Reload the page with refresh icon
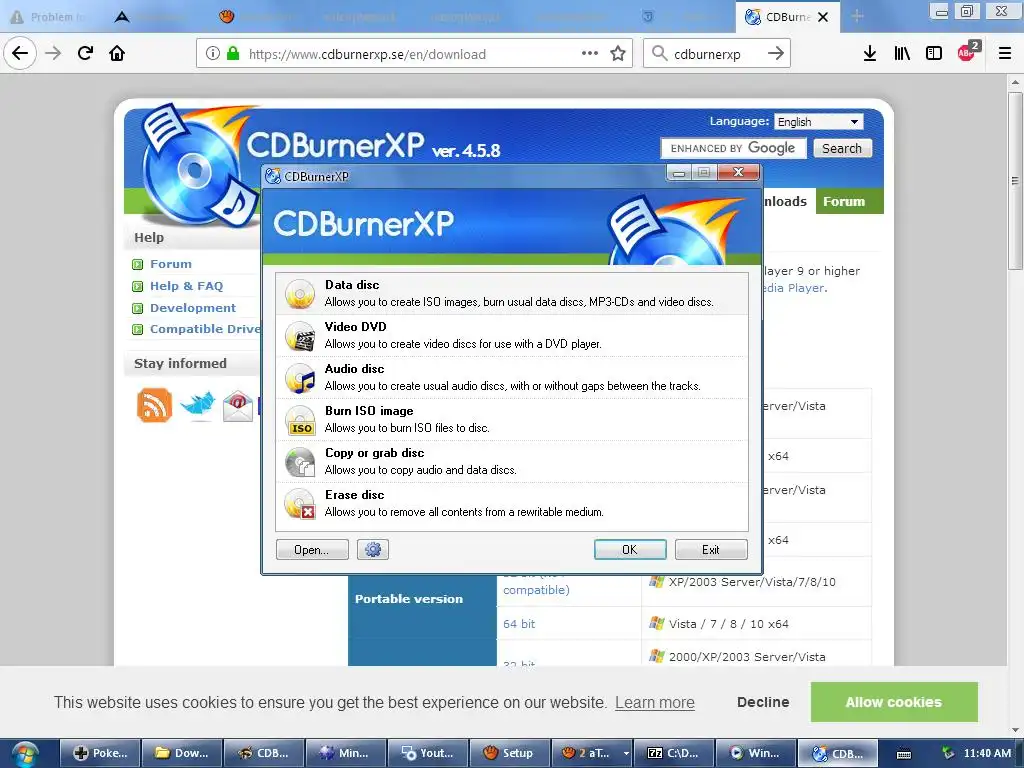Image resolution: width=1024 pixels, height=768 pixels. (x=85, y=54)
